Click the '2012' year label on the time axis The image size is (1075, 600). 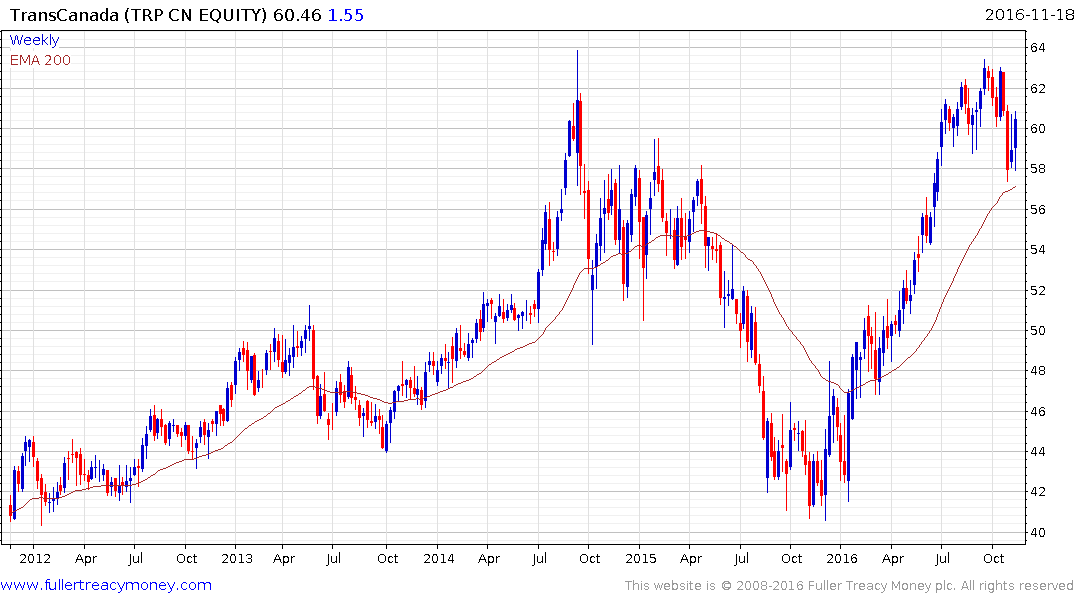(x=35, y=558)
